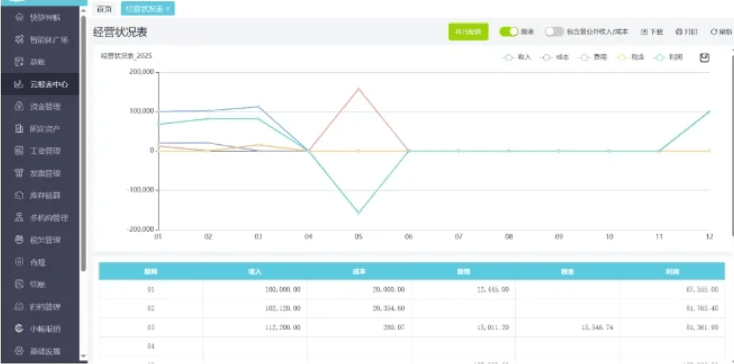The width and height of the screenshot is (734, 364).
Task: Click the 经营状况表_2025 chart title
Action: (126, 56)
